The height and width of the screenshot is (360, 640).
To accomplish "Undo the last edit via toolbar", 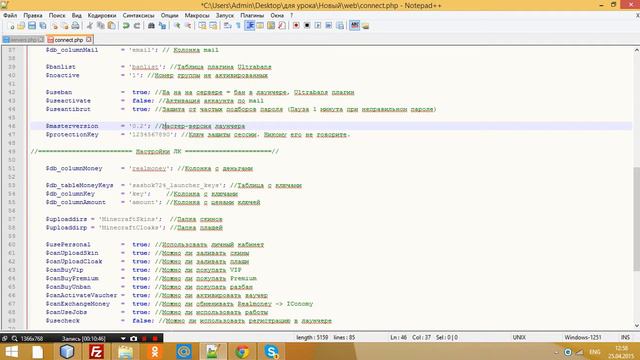I will coord(126,26).
